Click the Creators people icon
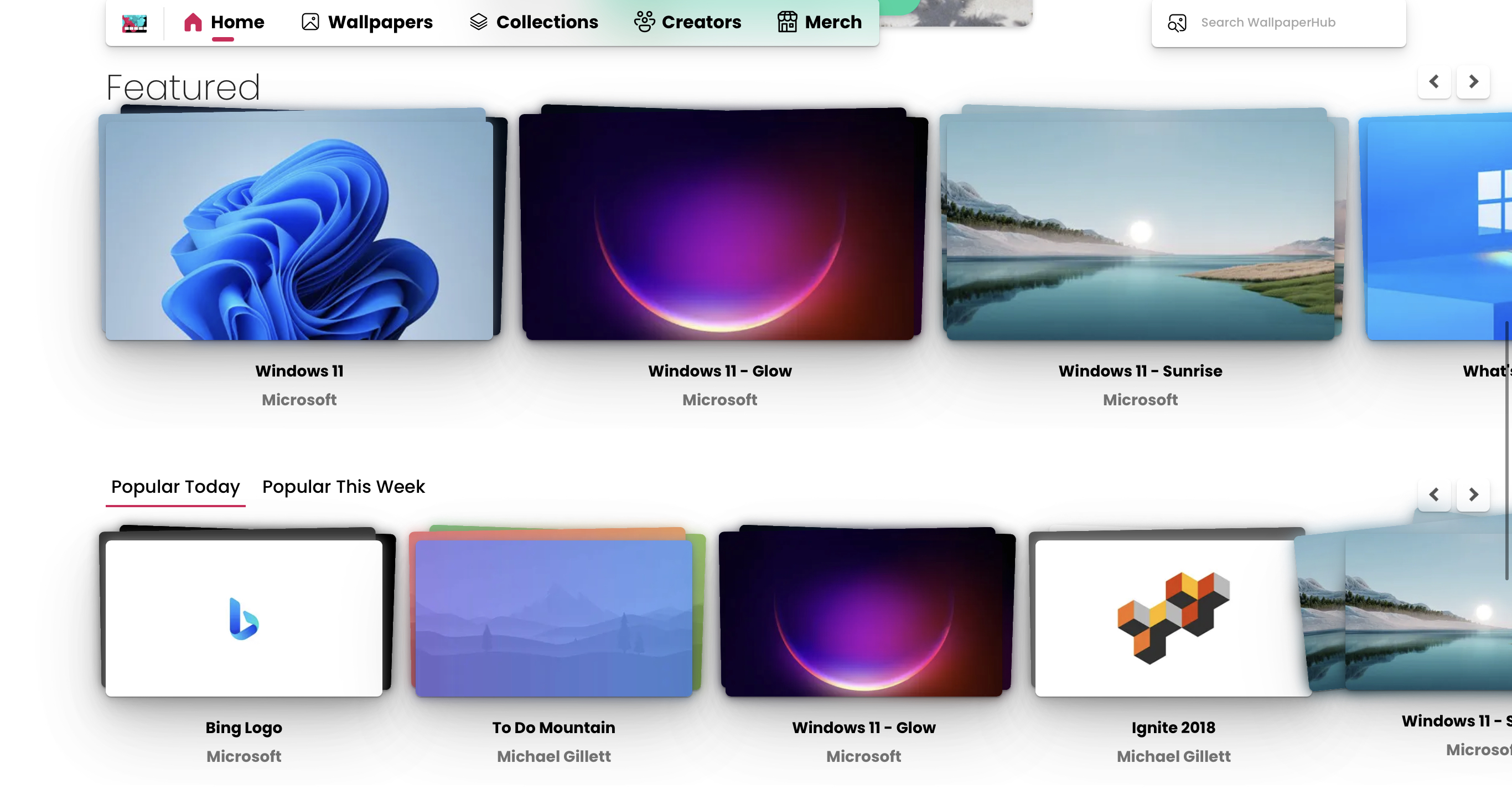Image resolution: width=1512 pixels, height=794 pixels. [644, 22]
